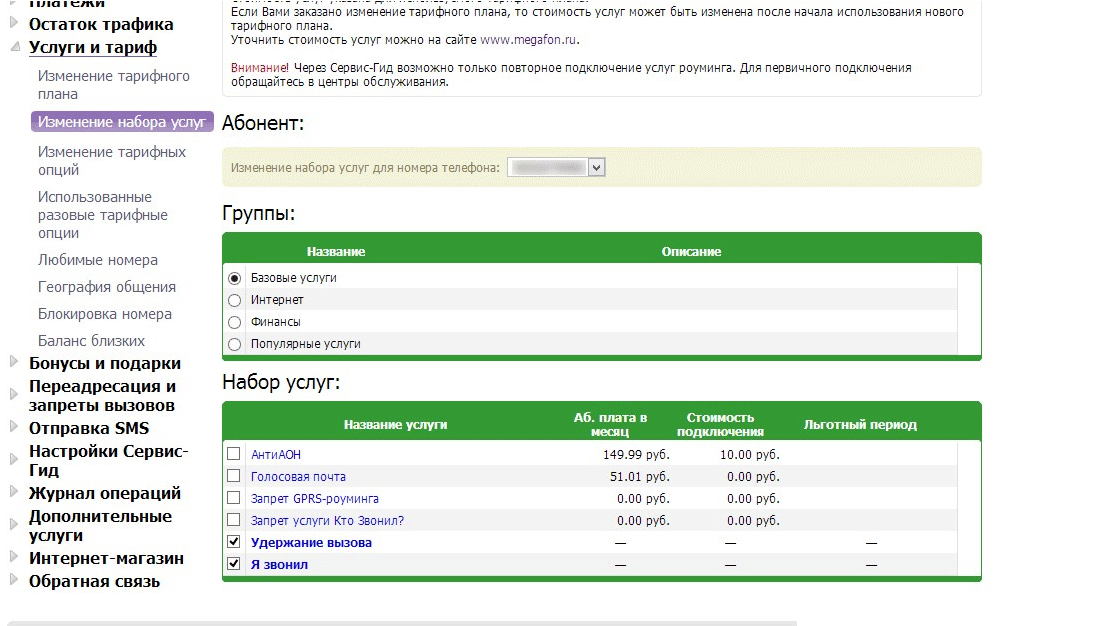Screen dimensions: 1097x626
Task: Expand the Интернет-магазин arrow
Action: pyautogui.click(x=14, y=556)
